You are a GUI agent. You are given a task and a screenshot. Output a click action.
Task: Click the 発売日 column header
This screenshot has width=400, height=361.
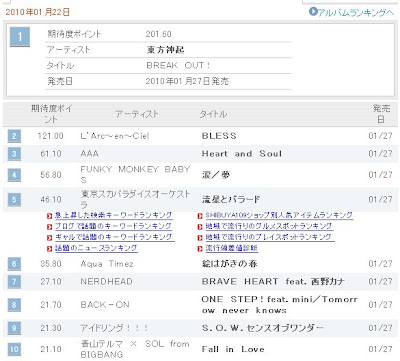(x=381, y=114)
